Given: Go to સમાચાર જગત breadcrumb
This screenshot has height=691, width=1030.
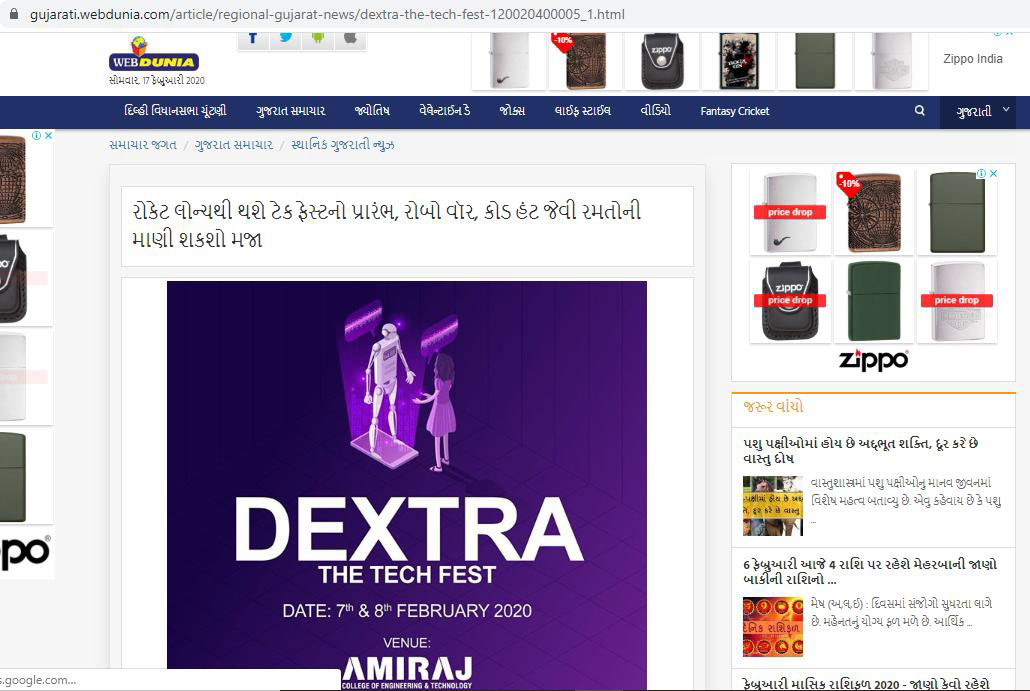Looking at the screenshot, I should pos(143,145).
